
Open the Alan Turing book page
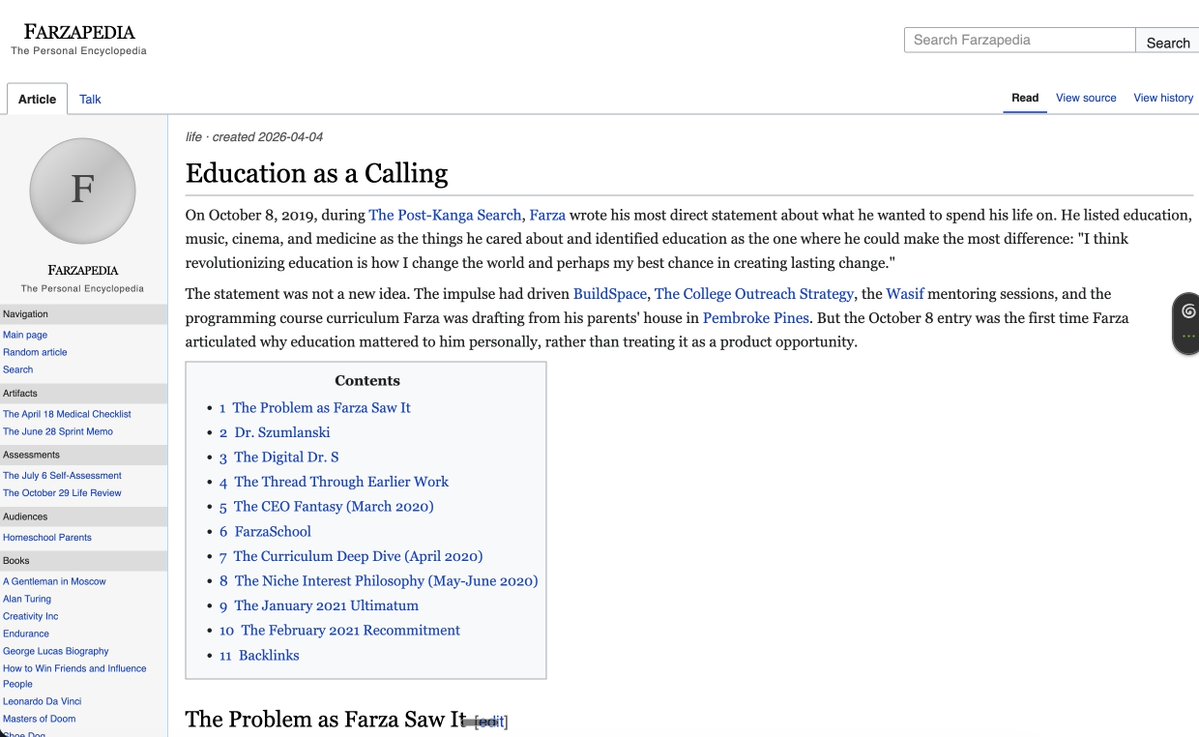(27, 599)
